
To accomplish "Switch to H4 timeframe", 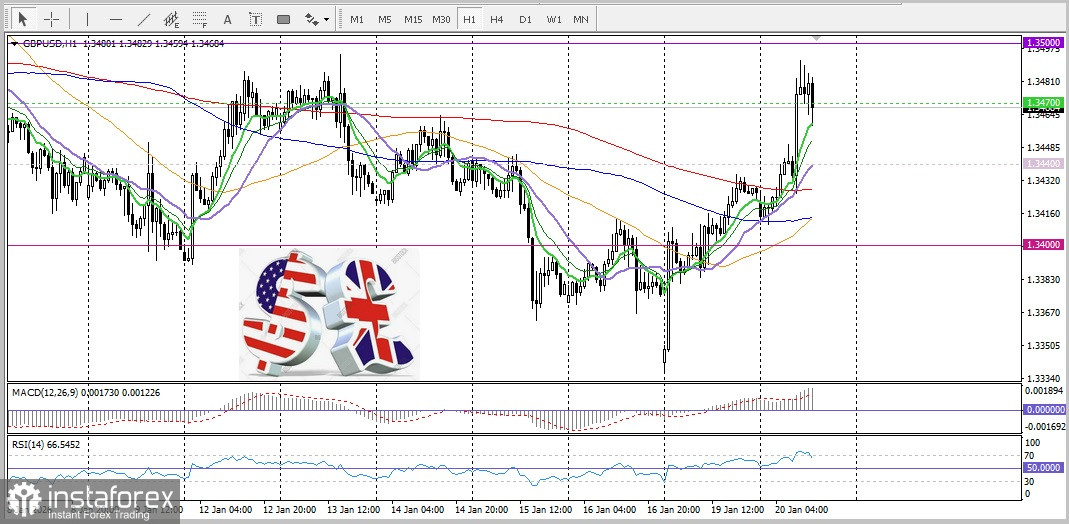I will [496, 19].
